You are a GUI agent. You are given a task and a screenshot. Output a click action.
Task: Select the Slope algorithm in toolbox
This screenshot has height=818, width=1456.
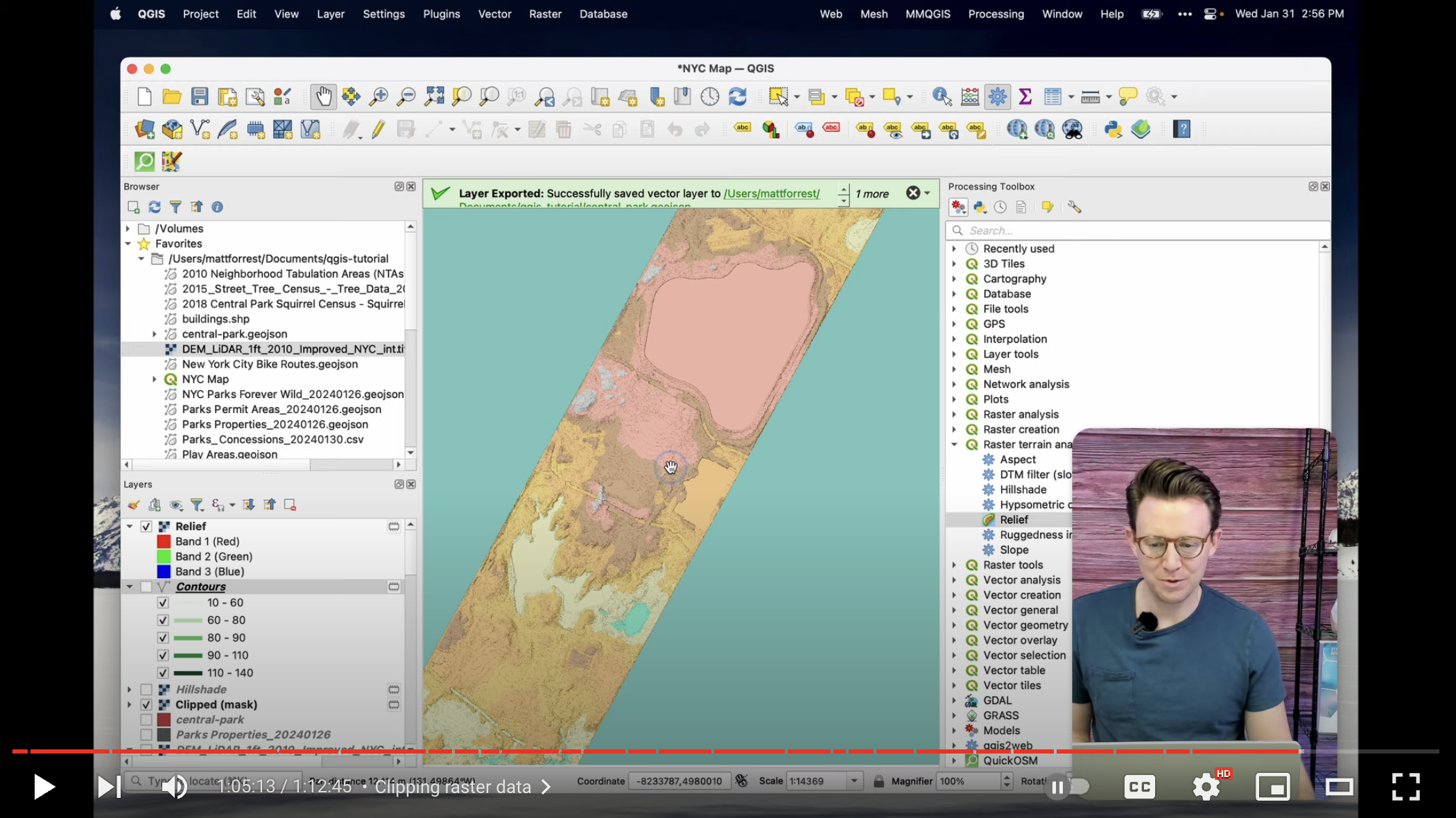[x=1014, y=550]
